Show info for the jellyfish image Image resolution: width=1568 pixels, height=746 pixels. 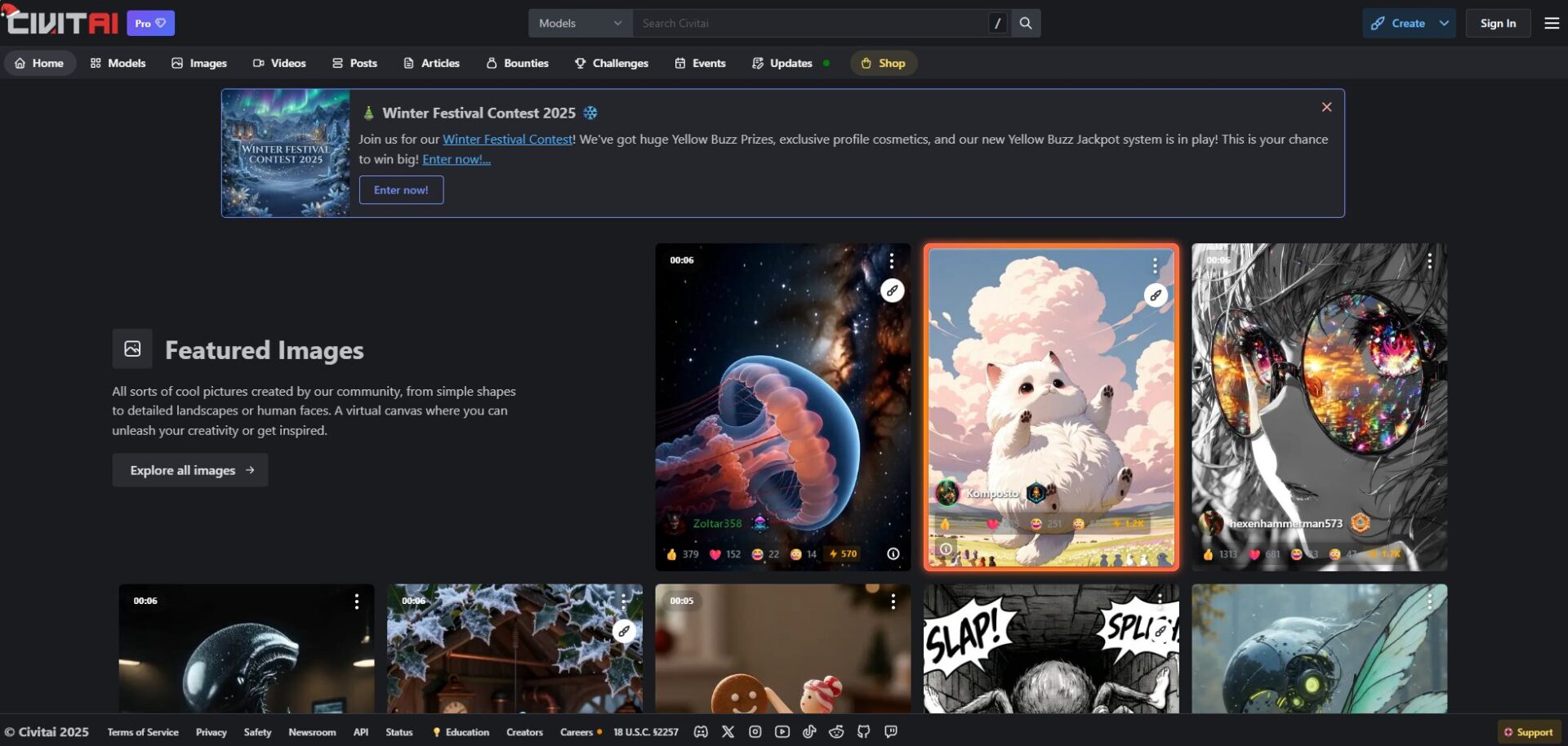(x=893, y=554)
